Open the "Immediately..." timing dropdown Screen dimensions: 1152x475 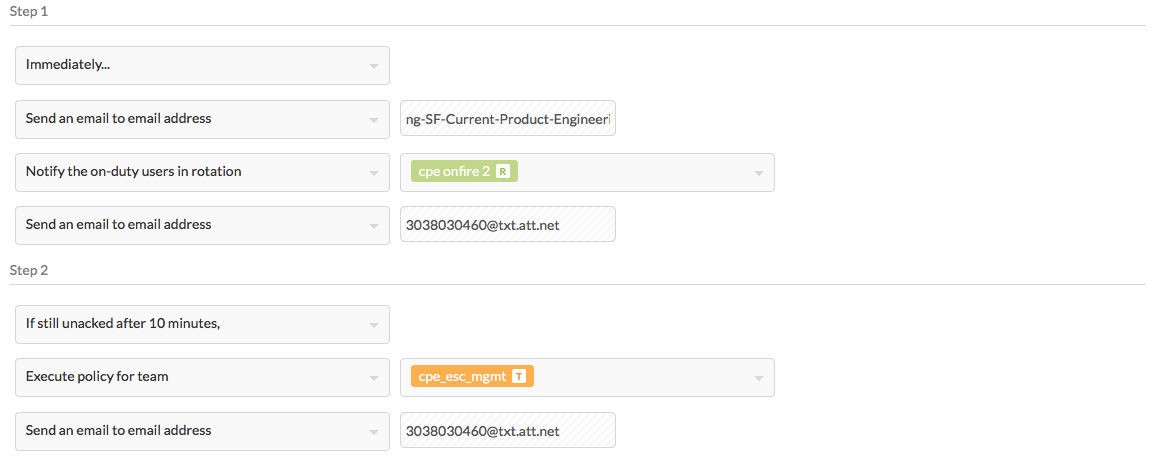click(x=202, y=65)
